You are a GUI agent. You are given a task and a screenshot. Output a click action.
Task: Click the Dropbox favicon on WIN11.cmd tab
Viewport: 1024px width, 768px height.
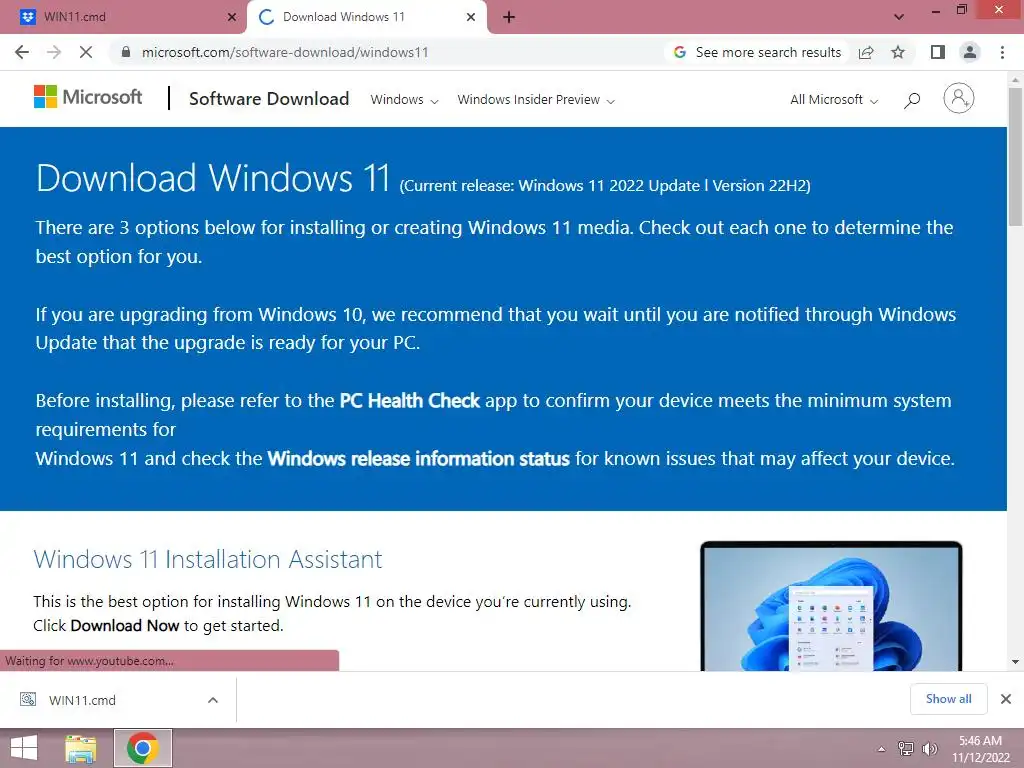click(27, 17)
